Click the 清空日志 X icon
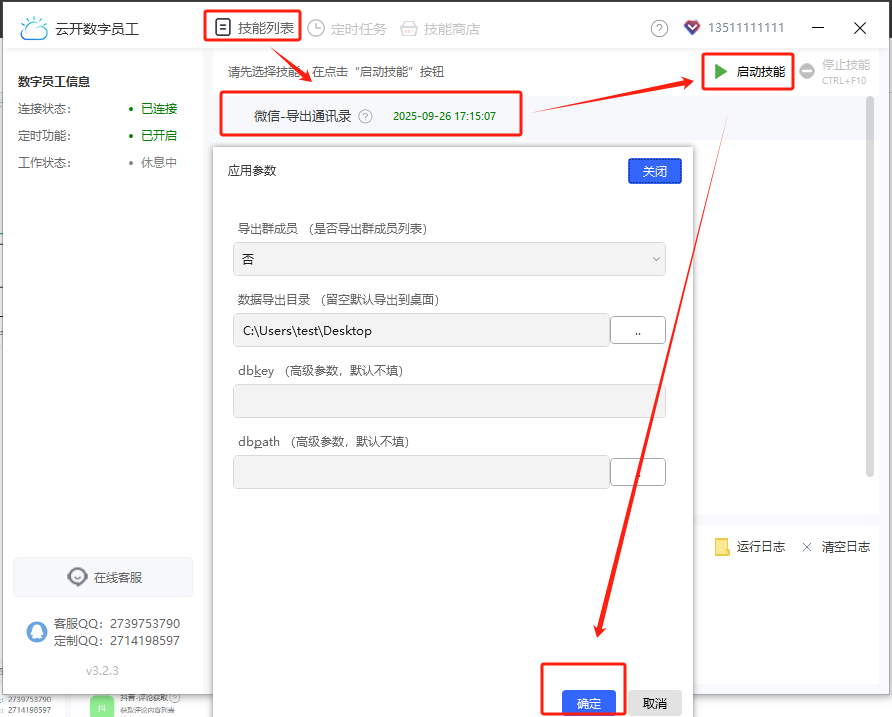The width and height of the screenshot is (892, 717). (x=806, y=547)
